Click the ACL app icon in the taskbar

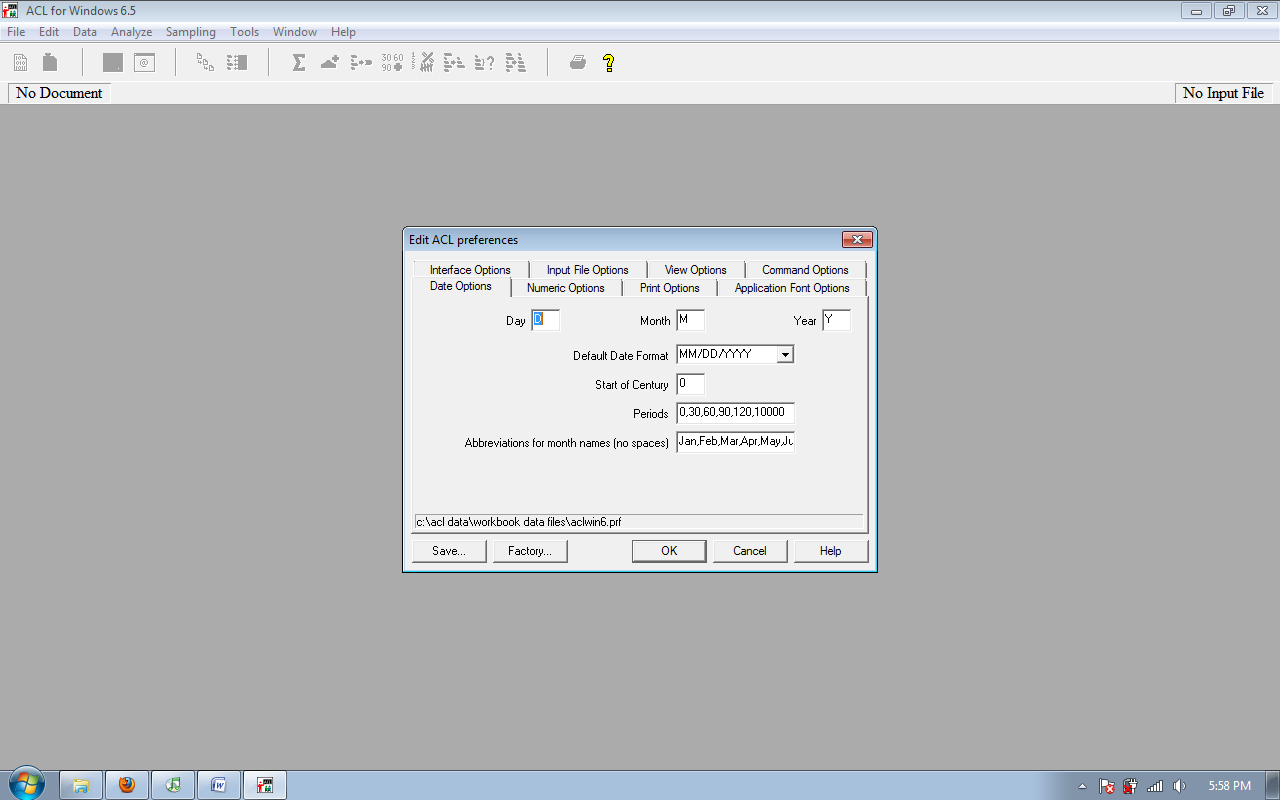(266, 785)
